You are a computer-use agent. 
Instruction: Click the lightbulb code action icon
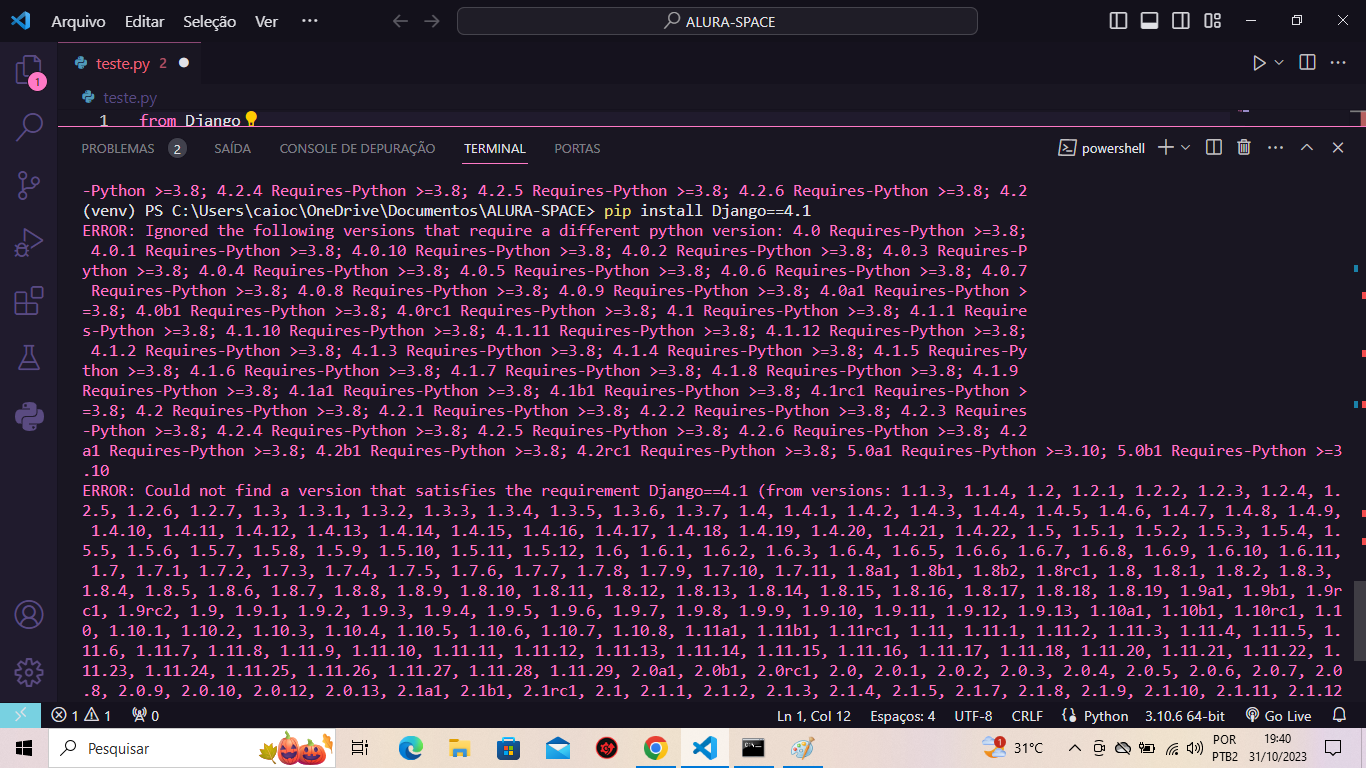click(251, 120)
